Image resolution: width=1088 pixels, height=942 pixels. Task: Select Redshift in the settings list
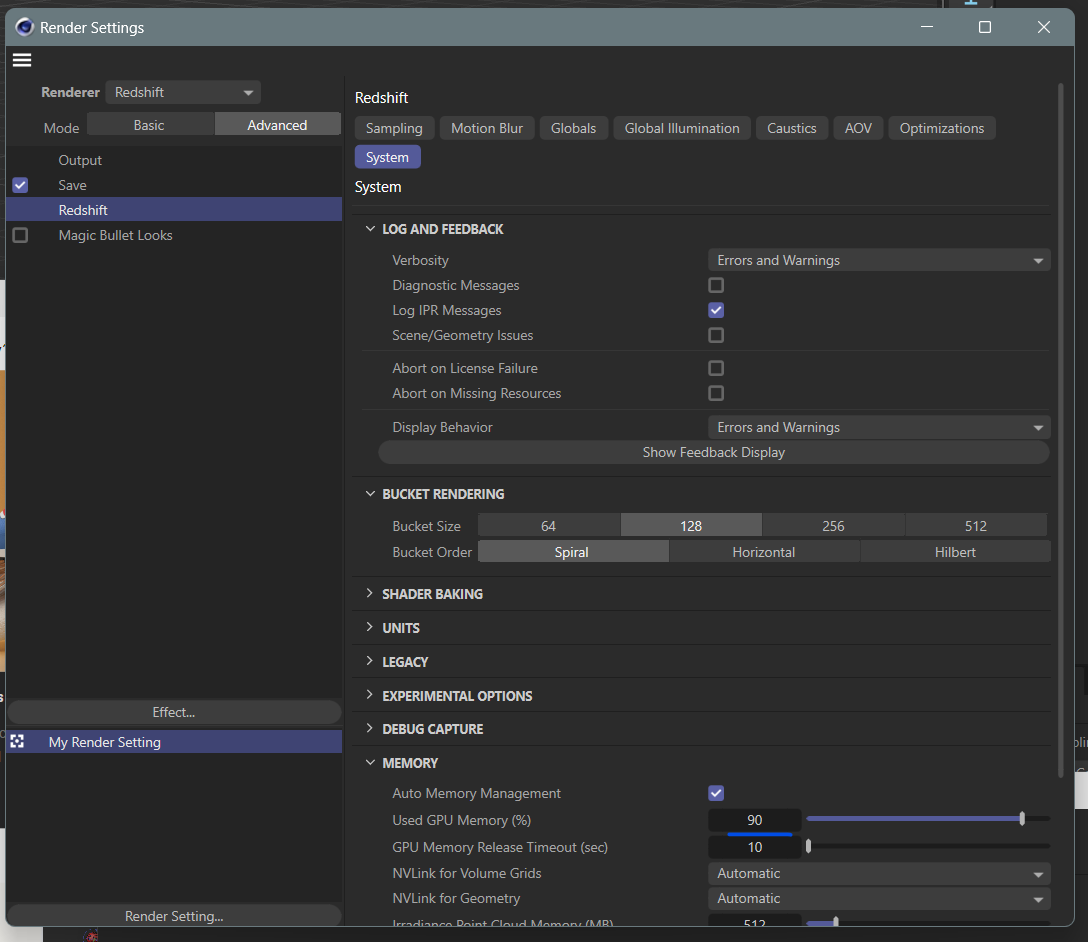coord(173,210)
